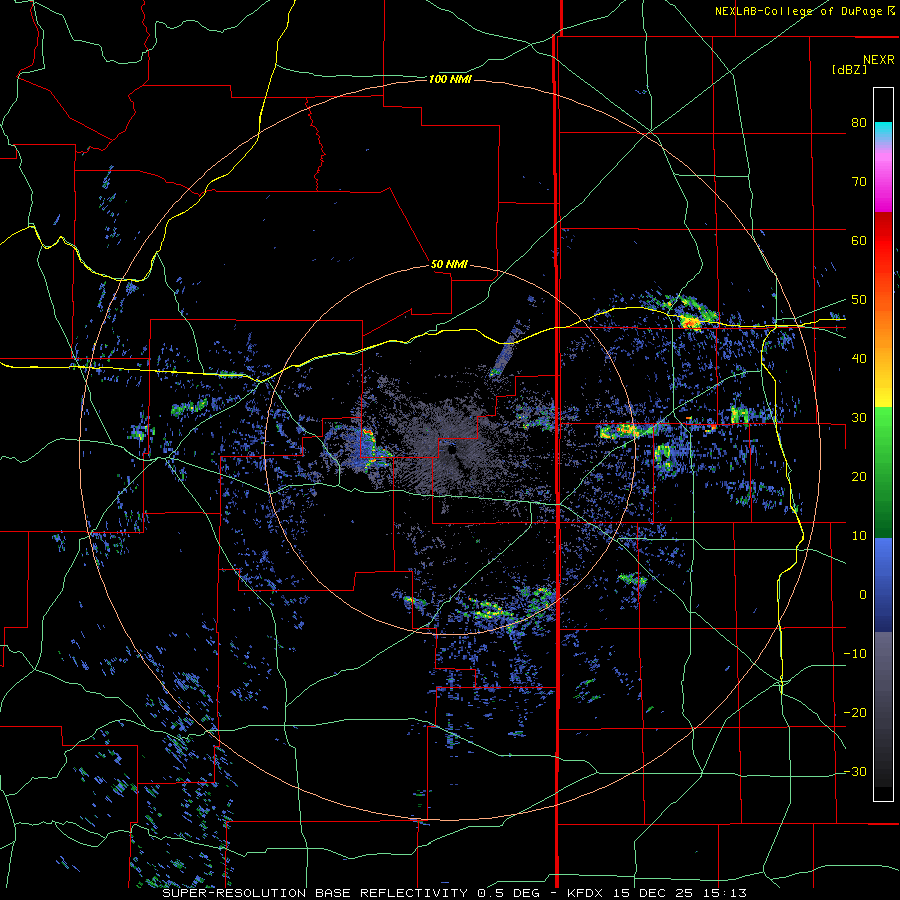This screenshot has width=900, height=900.
Task: Click the 100 NMI range ring label
Action: (450, 79)
